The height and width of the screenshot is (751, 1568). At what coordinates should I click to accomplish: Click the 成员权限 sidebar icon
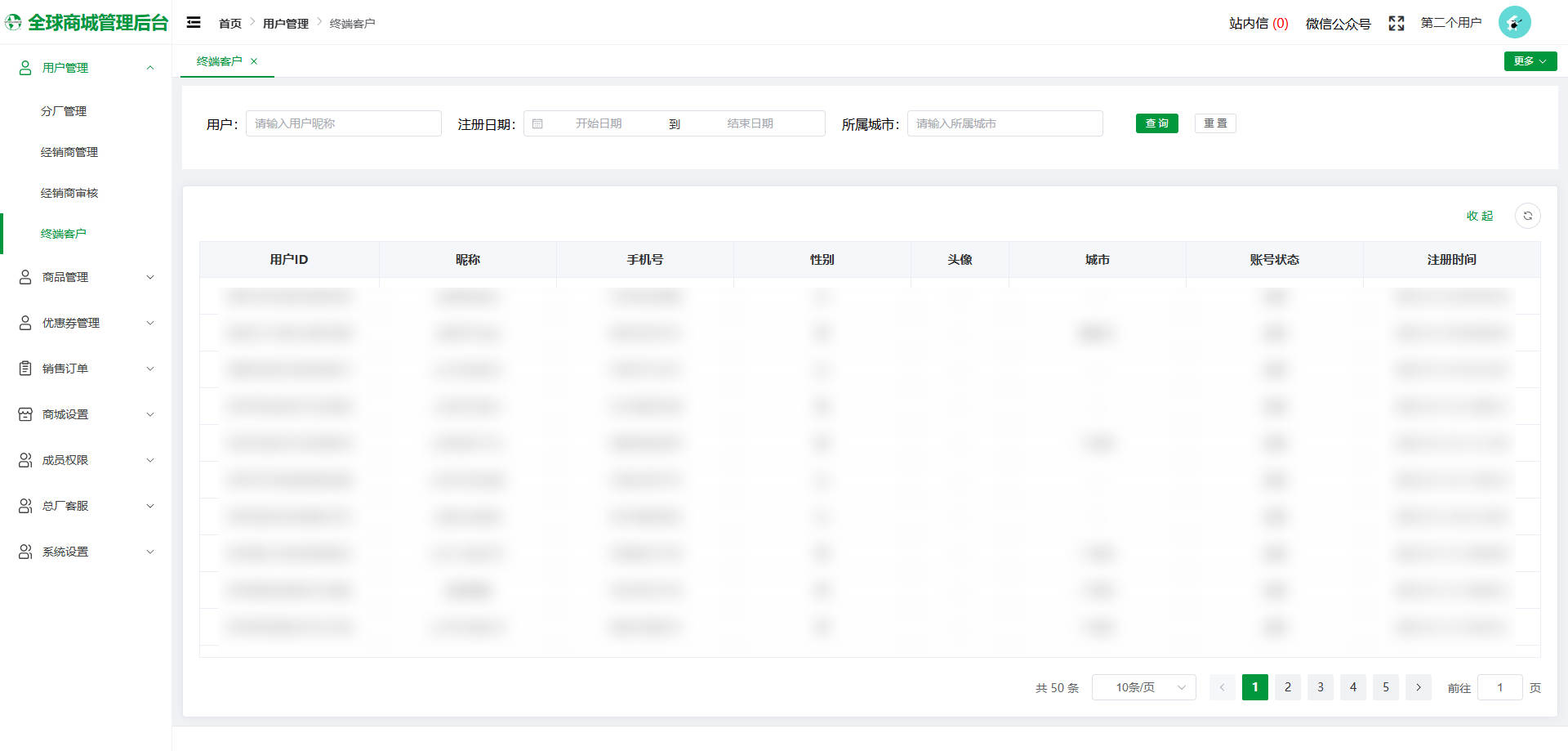click(x=24, y=459)
